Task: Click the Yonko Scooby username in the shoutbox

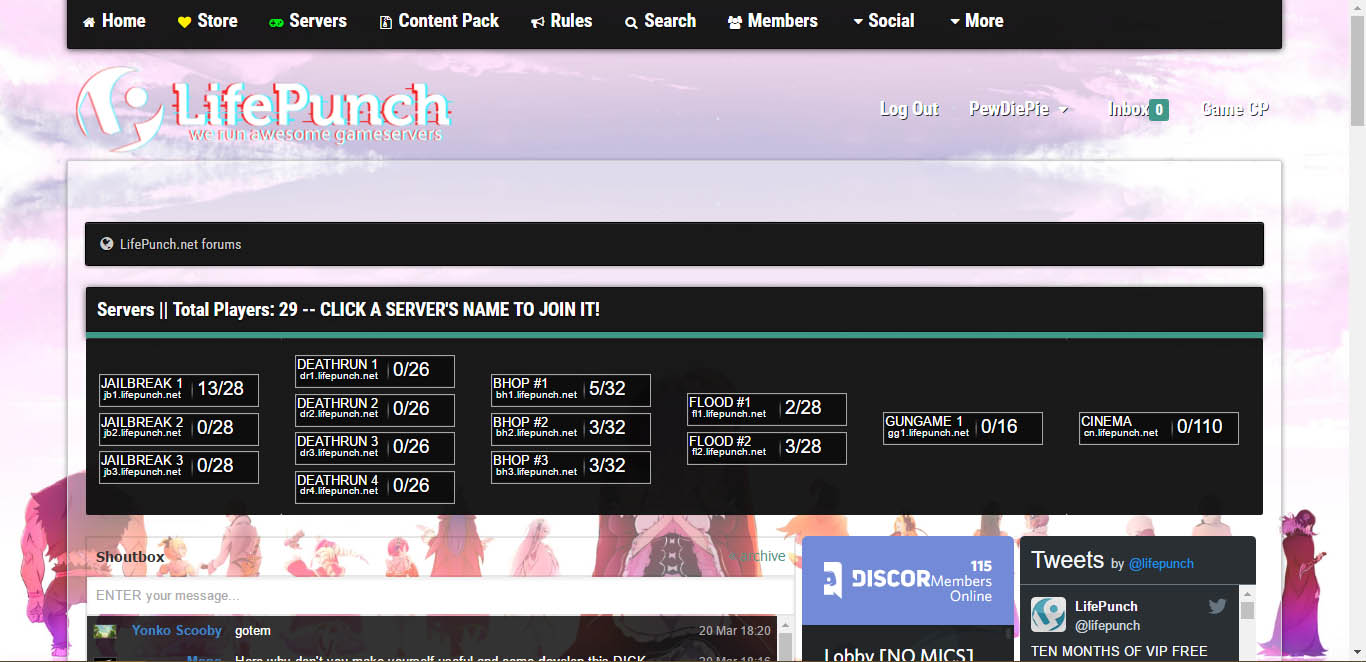Action: (x=177, y=630)
